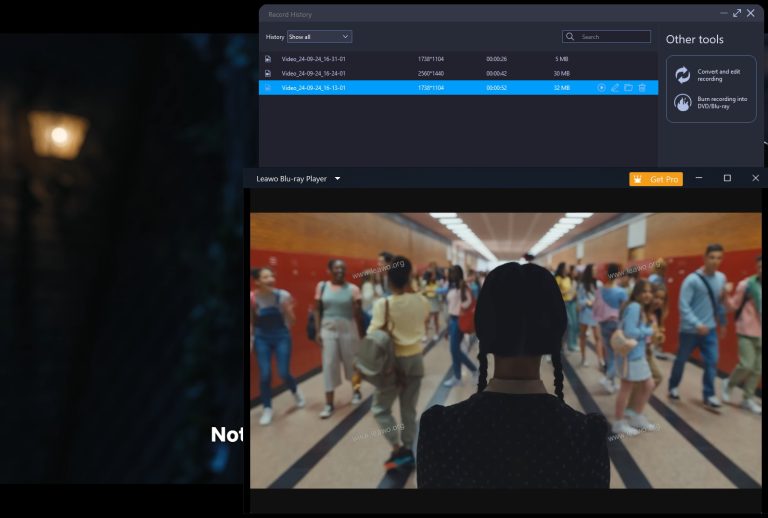Click the file icon of Video_24-09-24_16-24-01

point(268,73)
